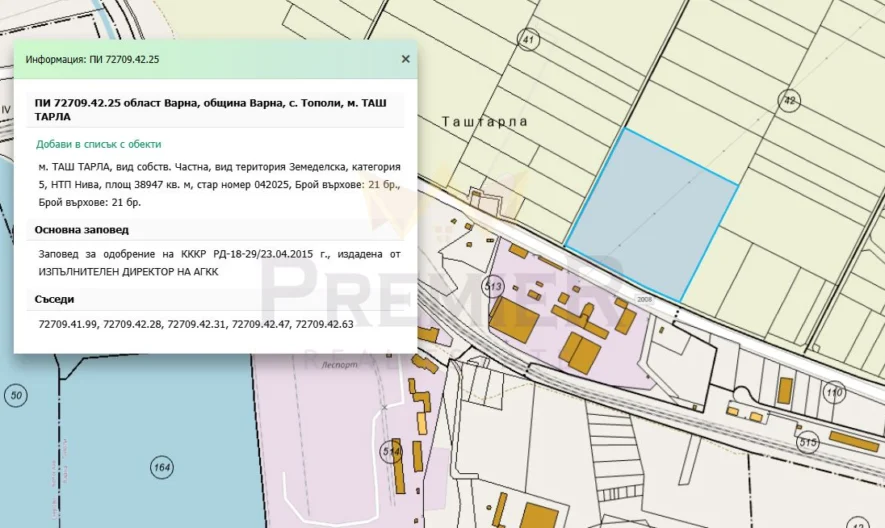Open neighbor parcel 72709.42.47
The height and width of the screenshot is (528, 885).
pos(260,325)
